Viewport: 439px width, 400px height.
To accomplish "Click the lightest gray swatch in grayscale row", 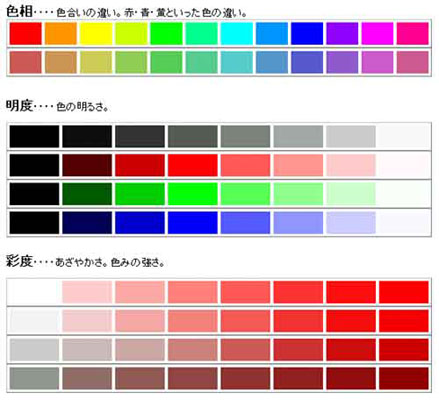I will 404,136.
